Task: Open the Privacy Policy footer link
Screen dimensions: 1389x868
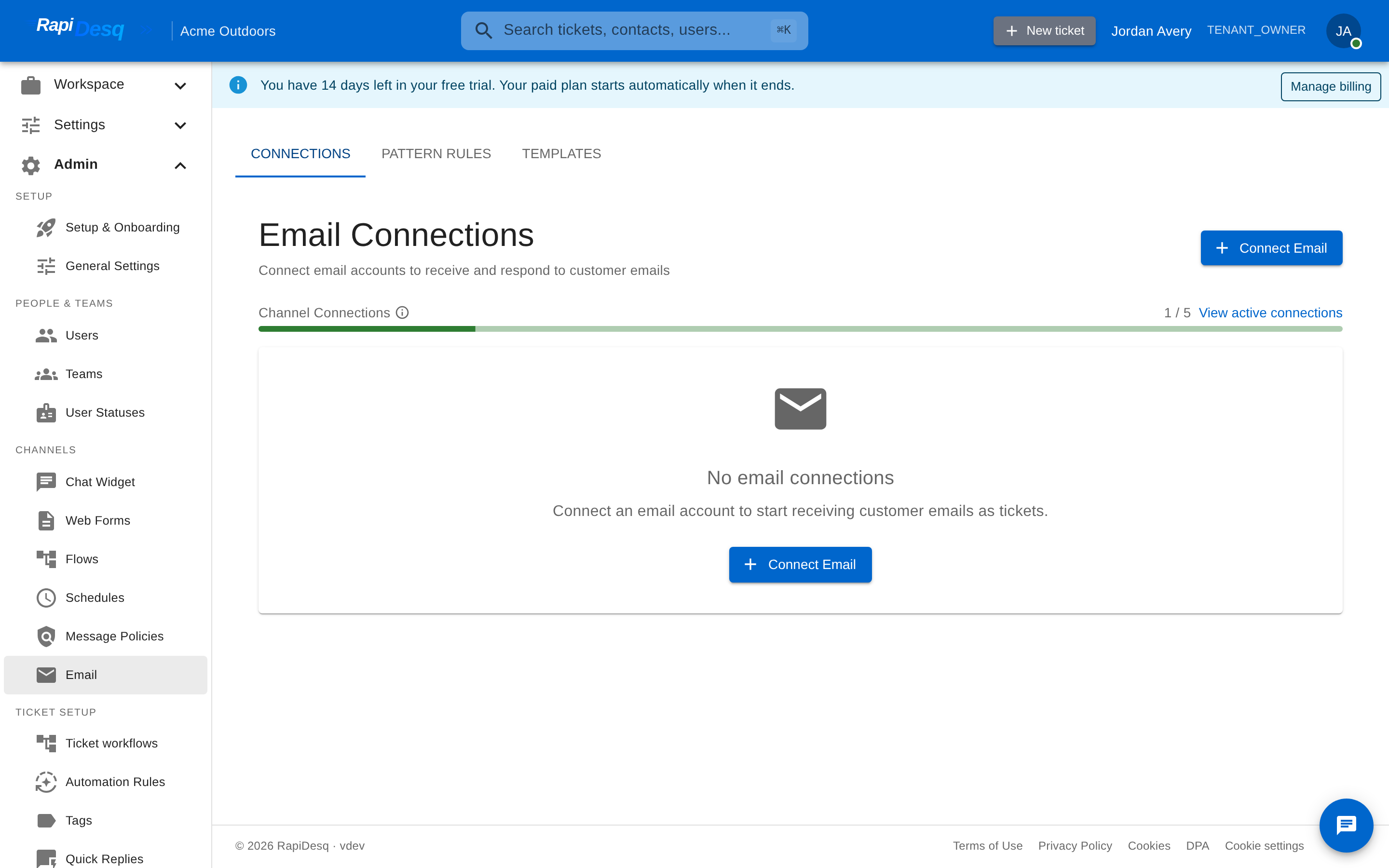Action: tap(1075, 846)
